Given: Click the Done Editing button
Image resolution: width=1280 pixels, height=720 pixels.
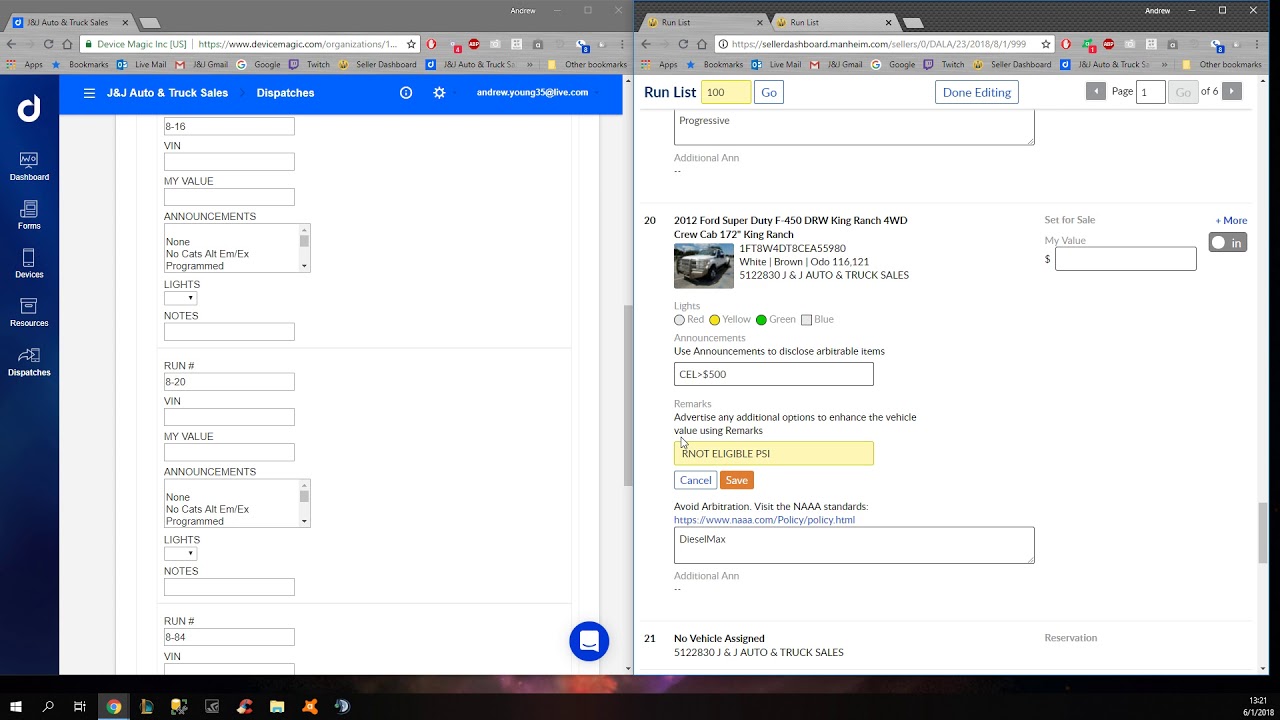Looking at the screenshot, I should (x=977, y=92).
